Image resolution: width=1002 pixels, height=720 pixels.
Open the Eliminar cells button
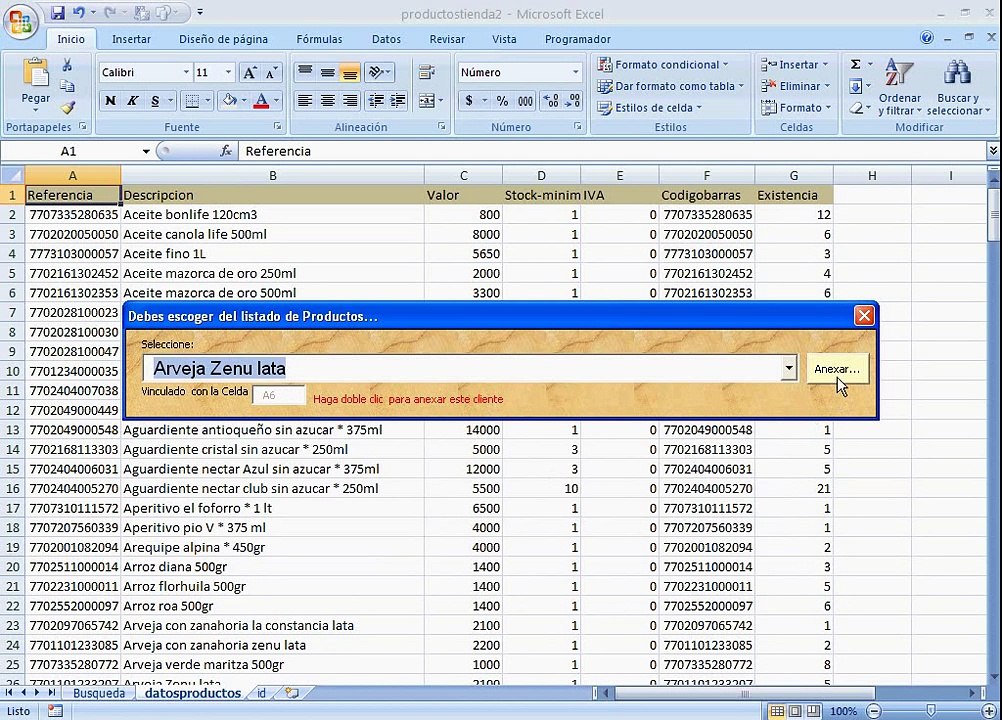click(796, 86)
